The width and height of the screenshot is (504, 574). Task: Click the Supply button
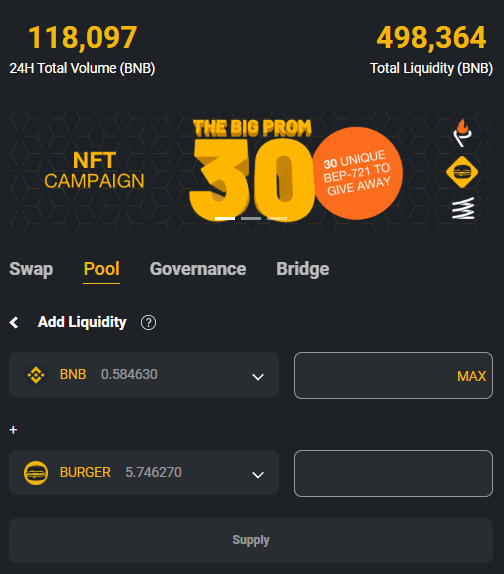click(x=251, y=540)
